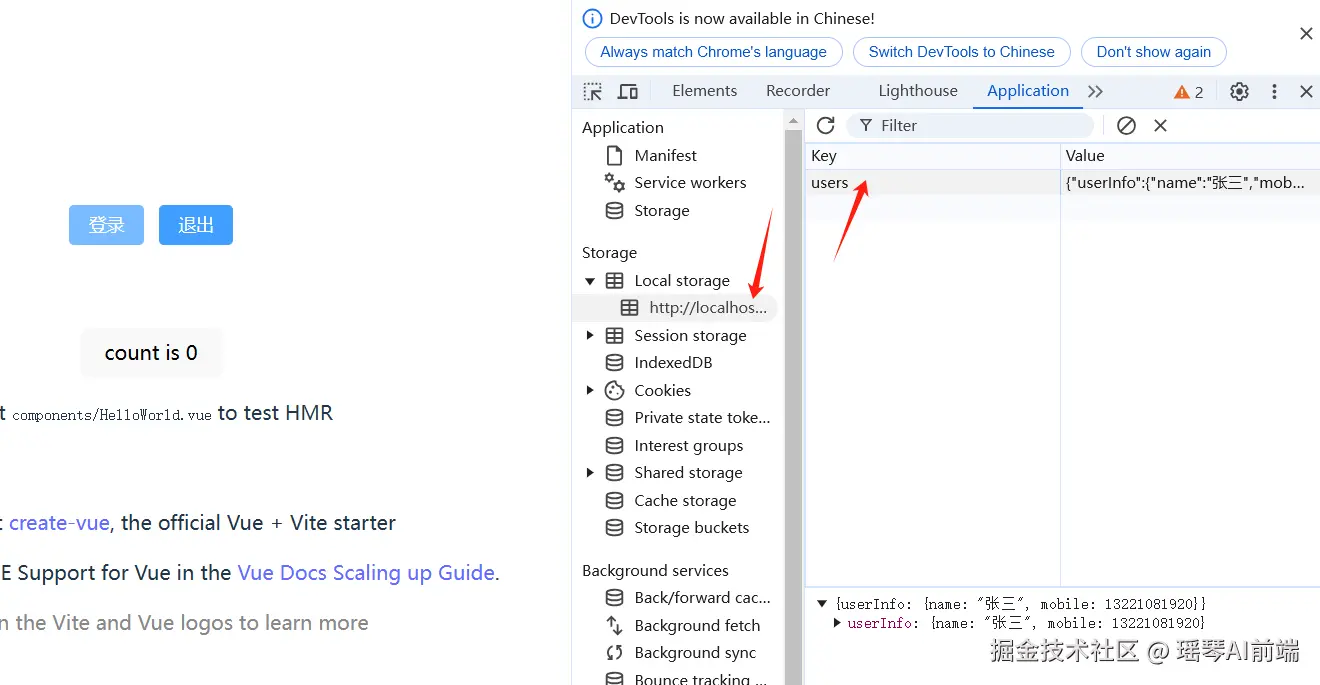
Task: Toggle the device toolbar icon
Action: pos(628,91)
